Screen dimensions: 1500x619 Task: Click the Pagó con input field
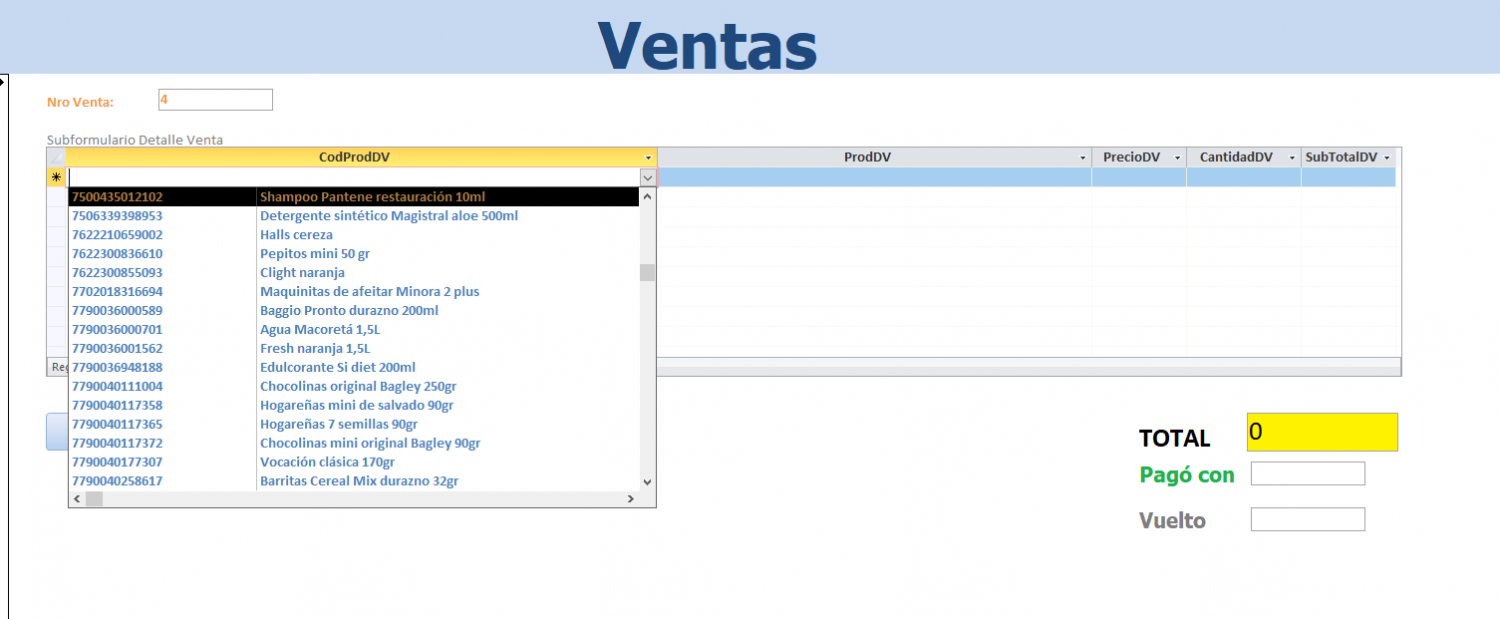1307,474
